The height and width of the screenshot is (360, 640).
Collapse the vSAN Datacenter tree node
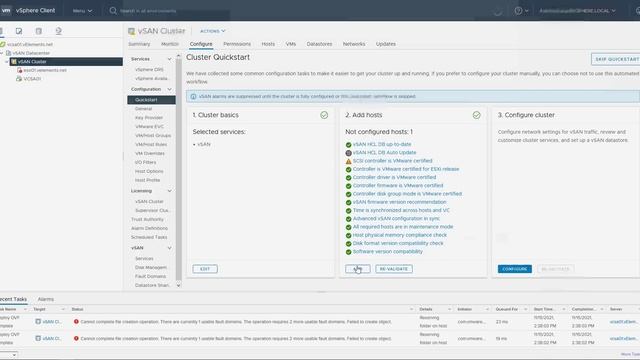(x=2, y=53)
